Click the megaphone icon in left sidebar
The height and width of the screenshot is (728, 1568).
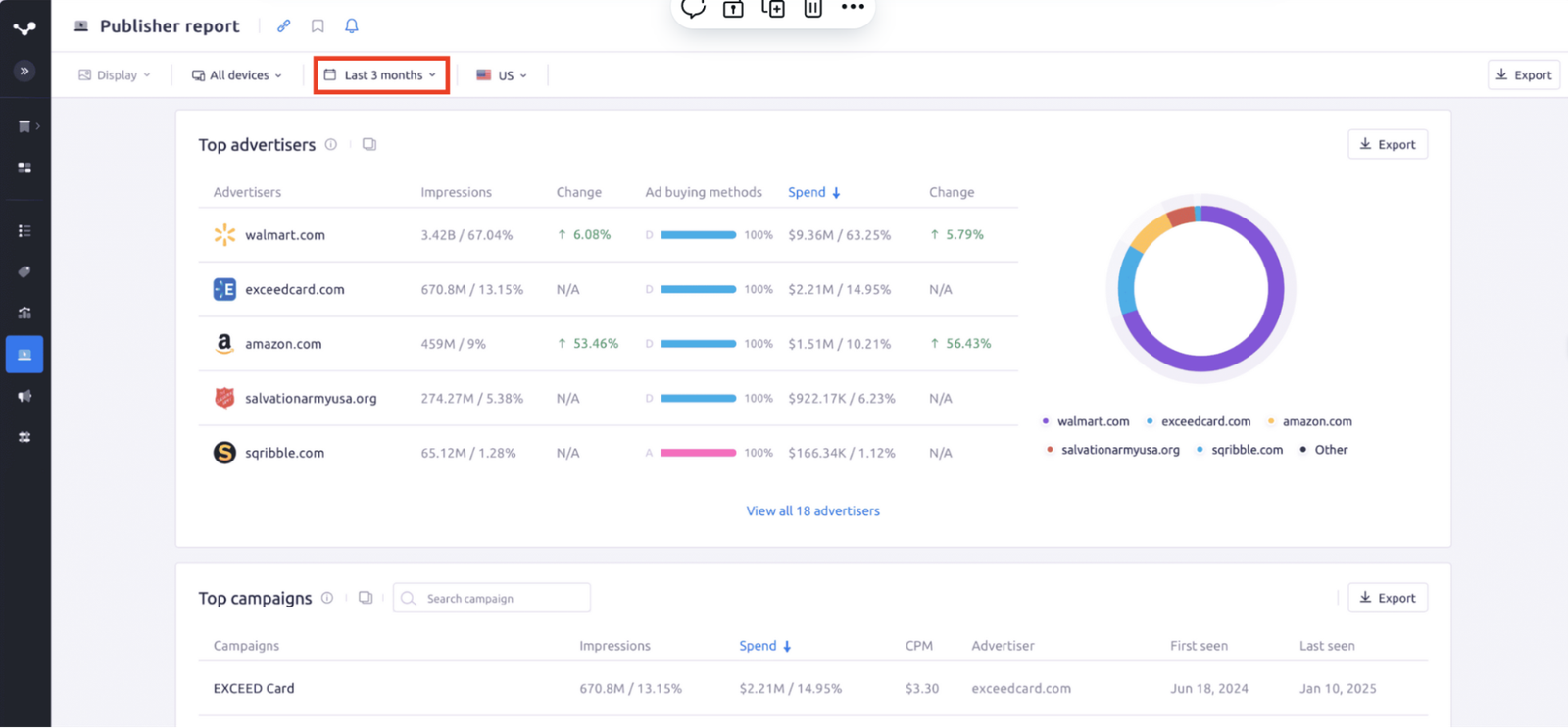tap(24, 396)
